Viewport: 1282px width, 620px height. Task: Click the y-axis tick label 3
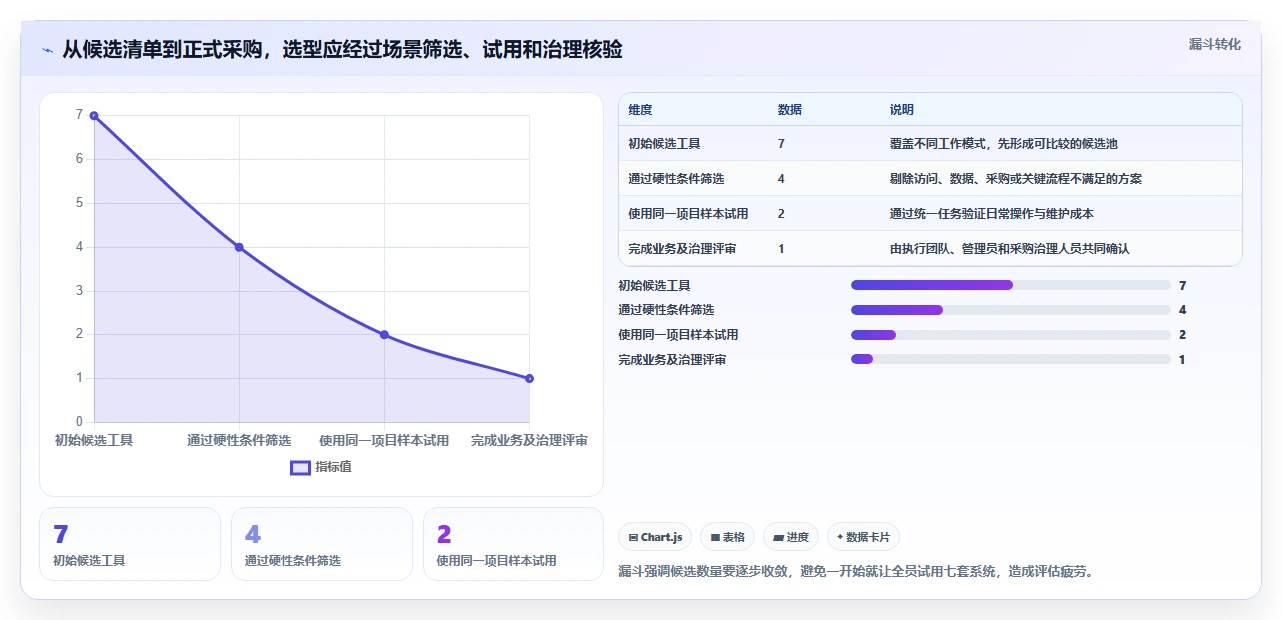[x=79, y=291]
